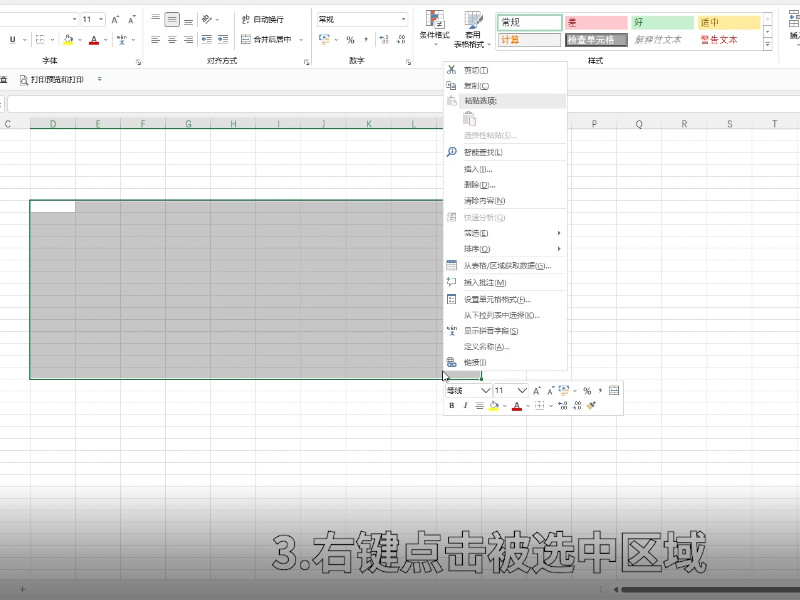Open the 排序 submenu in the context menu
Screen dimensions: 800x600
[505, 249]
